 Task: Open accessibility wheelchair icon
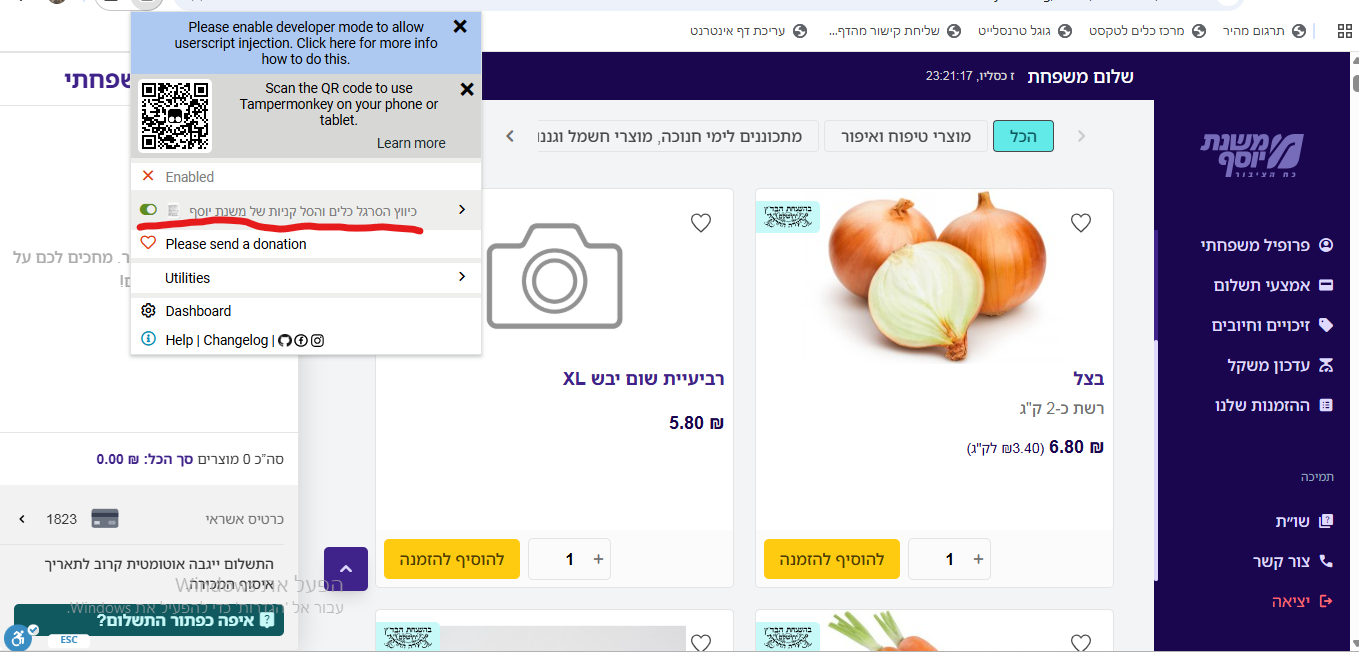point(17,637)
